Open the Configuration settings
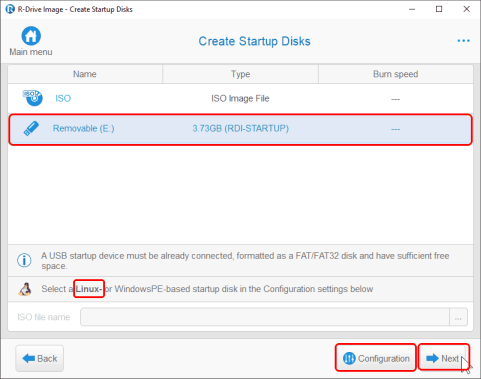 point(376,358)
